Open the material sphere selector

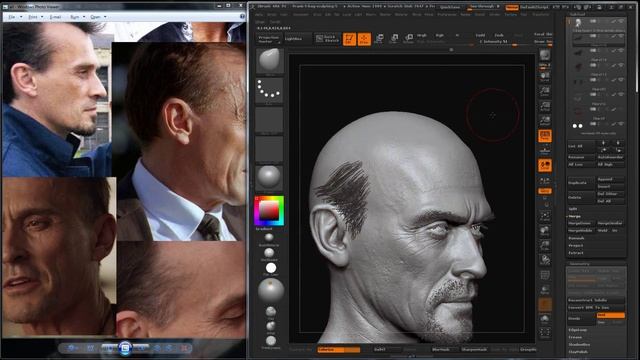tap(269, 178)
